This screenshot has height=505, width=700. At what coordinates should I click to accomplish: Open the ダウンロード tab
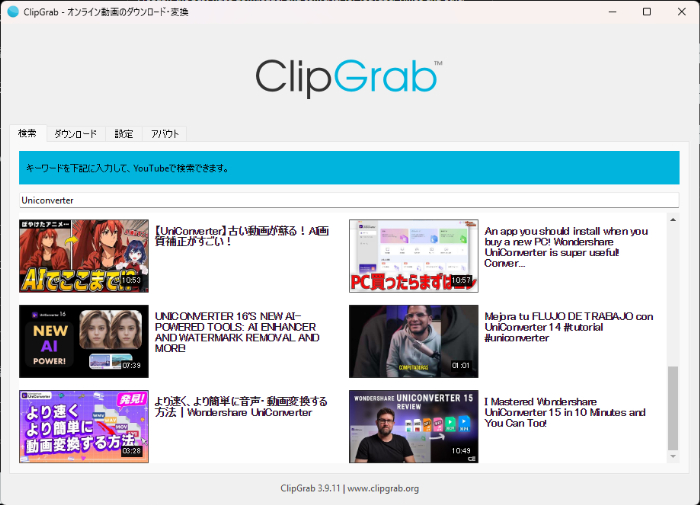pyautogui.click(x=75, y=134)
